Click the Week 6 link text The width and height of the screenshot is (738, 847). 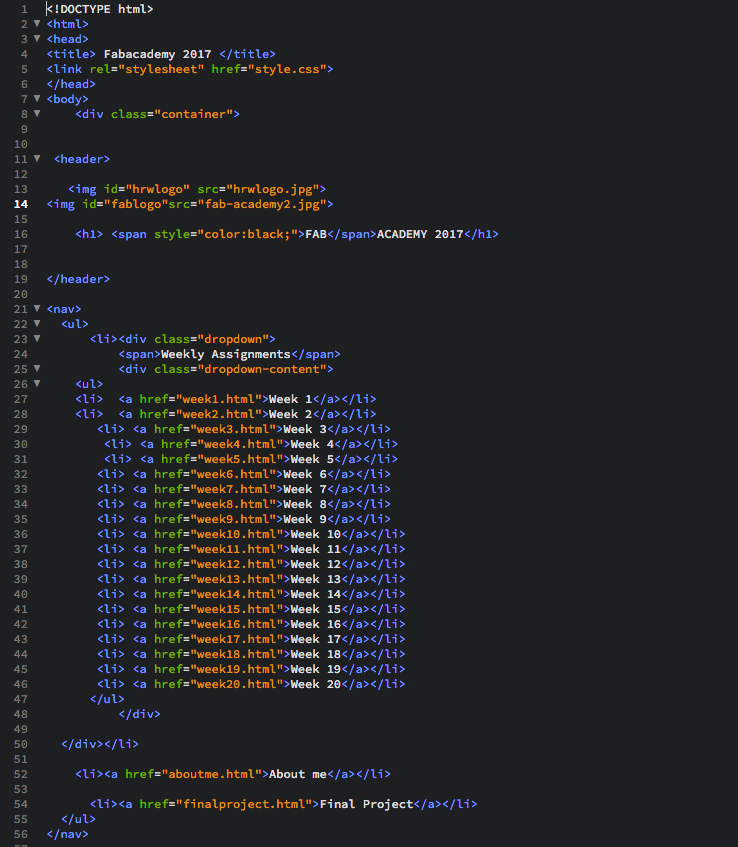305,474
